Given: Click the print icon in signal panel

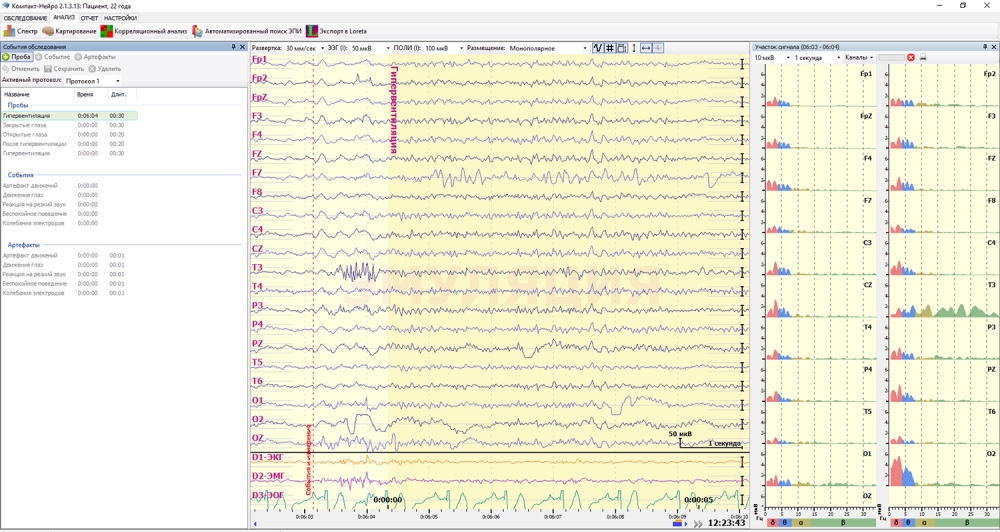Looking at the screenshot, I should click(x=923, y=58).
